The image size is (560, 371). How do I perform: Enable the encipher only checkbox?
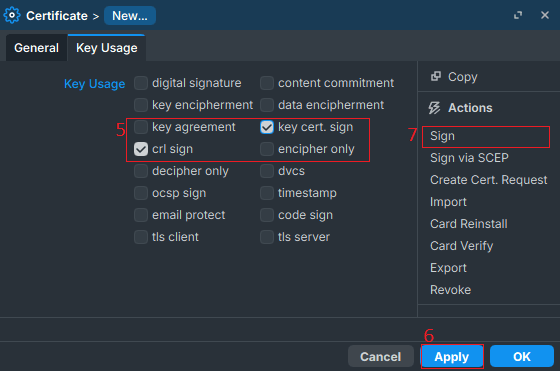(x=267, y=149)
